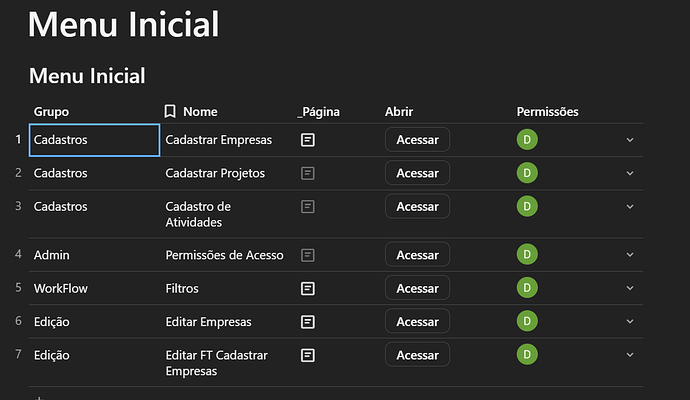Screen dimensions: 690x400
Task: Click Acessar button for Cadastrar Projetos
Action: (417, 173)
